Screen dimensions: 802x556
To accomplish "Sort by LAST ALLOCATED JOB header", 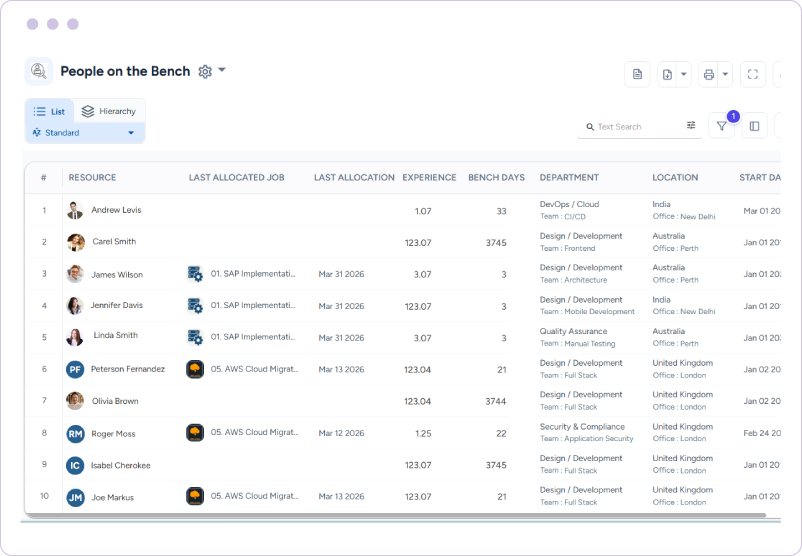I will [x=236, y=177].
